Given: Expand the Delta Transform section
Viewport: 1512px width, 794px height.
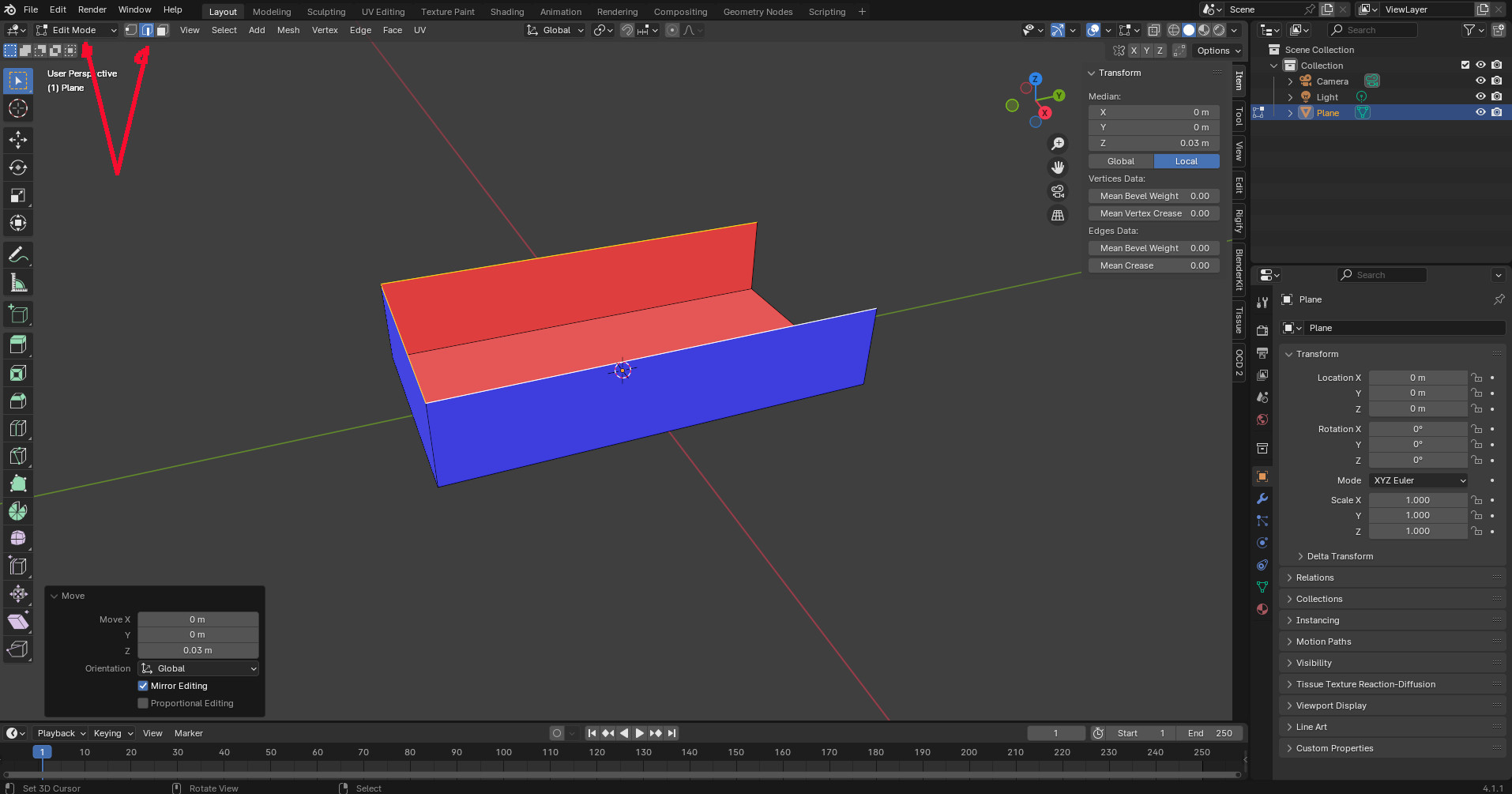Looking at the screenshot, I should coord(1340,556).
